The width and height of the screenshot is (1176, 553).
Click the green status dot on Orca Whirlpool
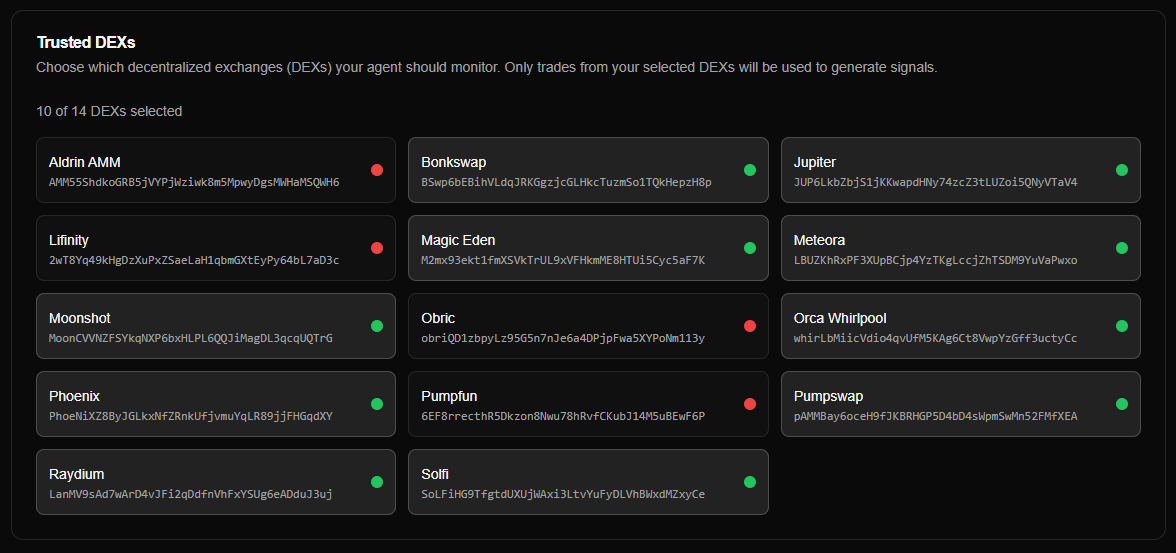[1122, 326]
